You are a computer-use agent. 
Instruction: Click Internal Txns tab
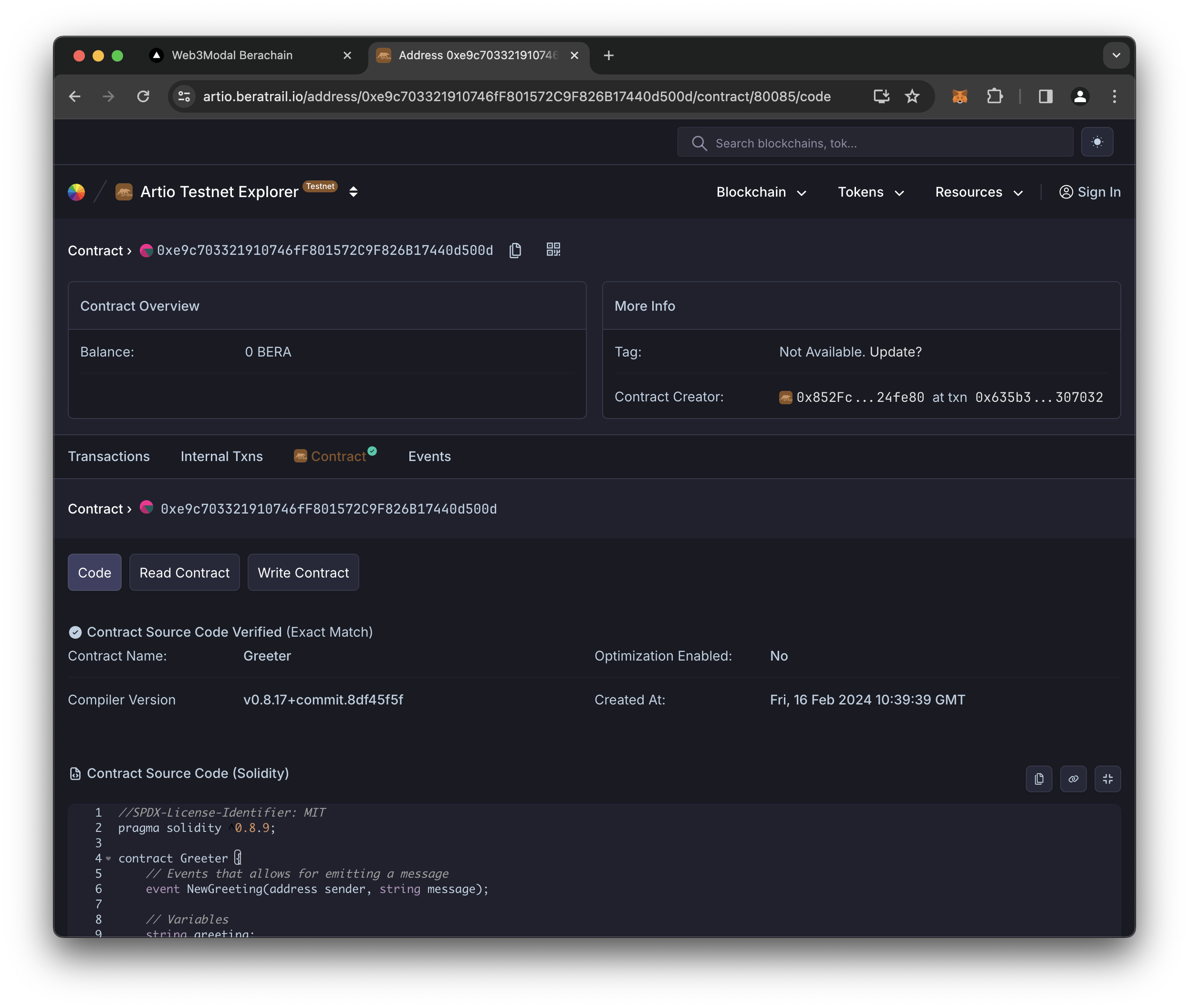pos(221,456)
